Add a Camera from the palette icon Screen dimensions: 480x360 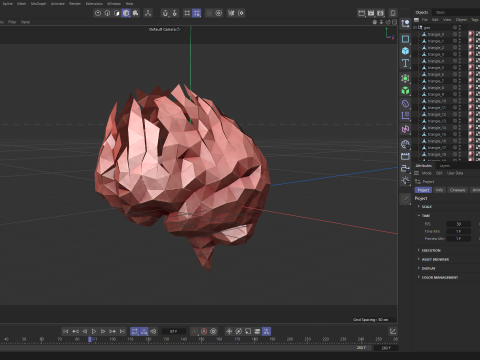[405, 168]
